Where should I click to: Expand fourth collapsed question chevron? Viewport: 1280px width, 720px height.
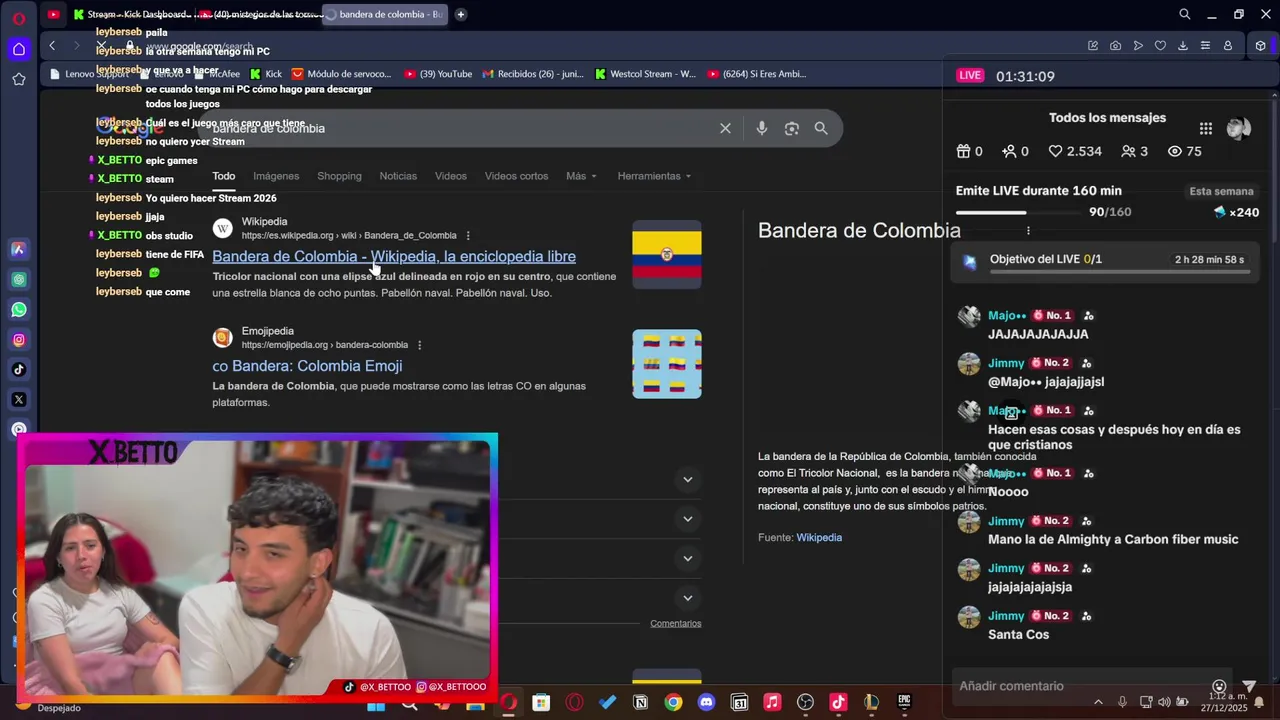[687, 598]
